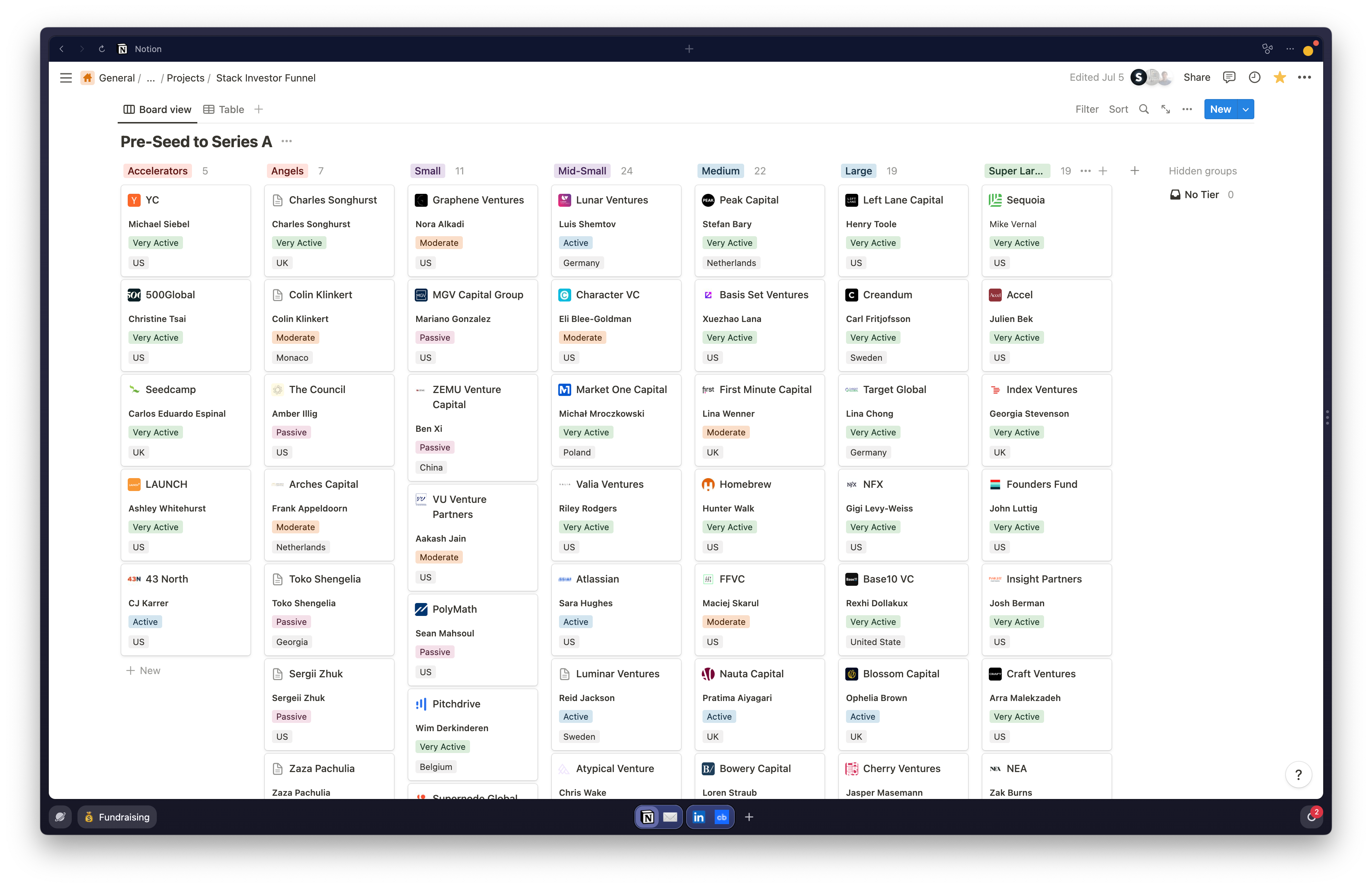Open the database full-page expand icon
Viewport: 1372px width, 888px height.
coord(1165,109)
